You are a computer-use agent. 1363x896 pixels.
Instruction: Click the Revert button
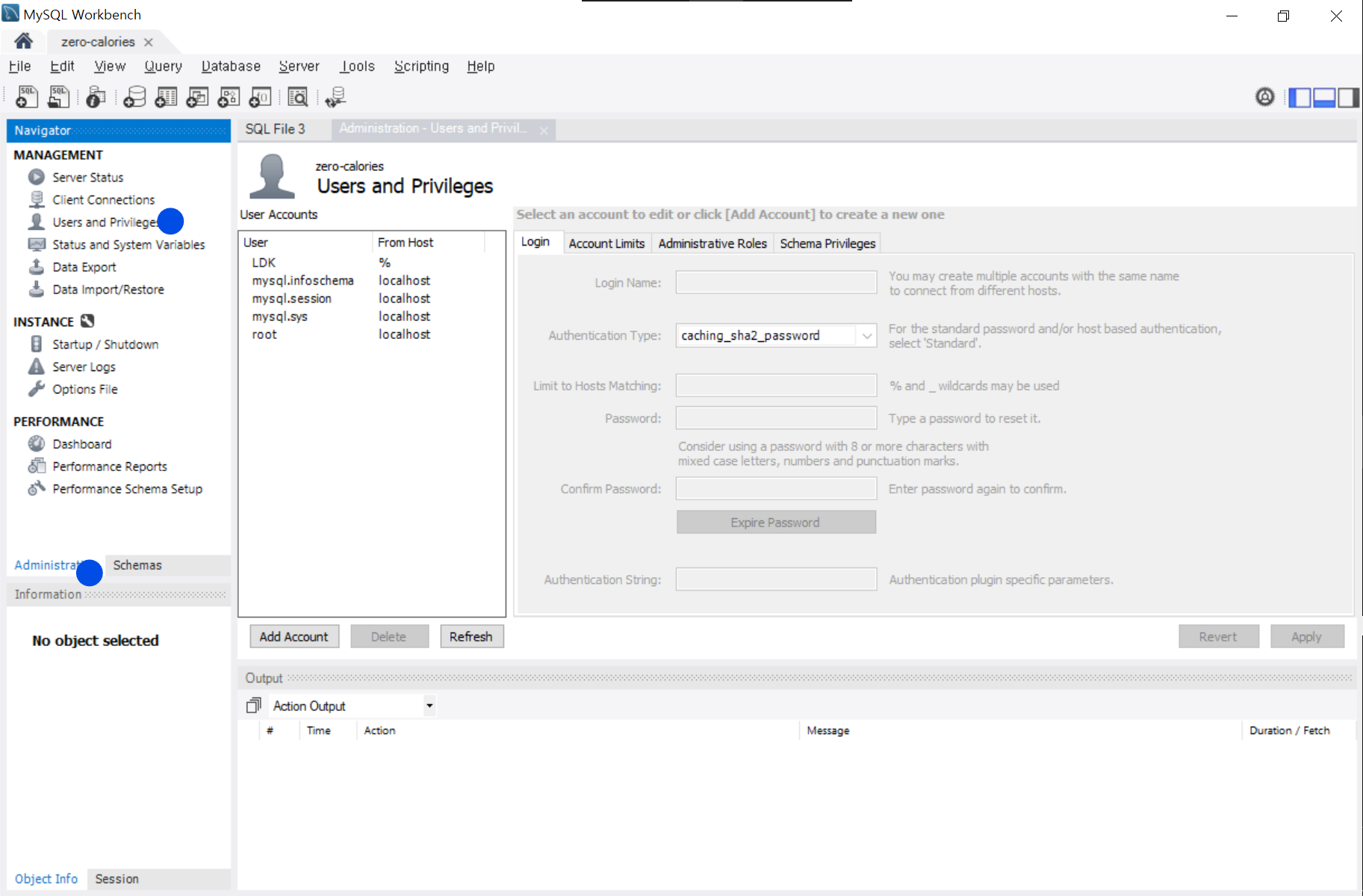tap(1218, 636)
